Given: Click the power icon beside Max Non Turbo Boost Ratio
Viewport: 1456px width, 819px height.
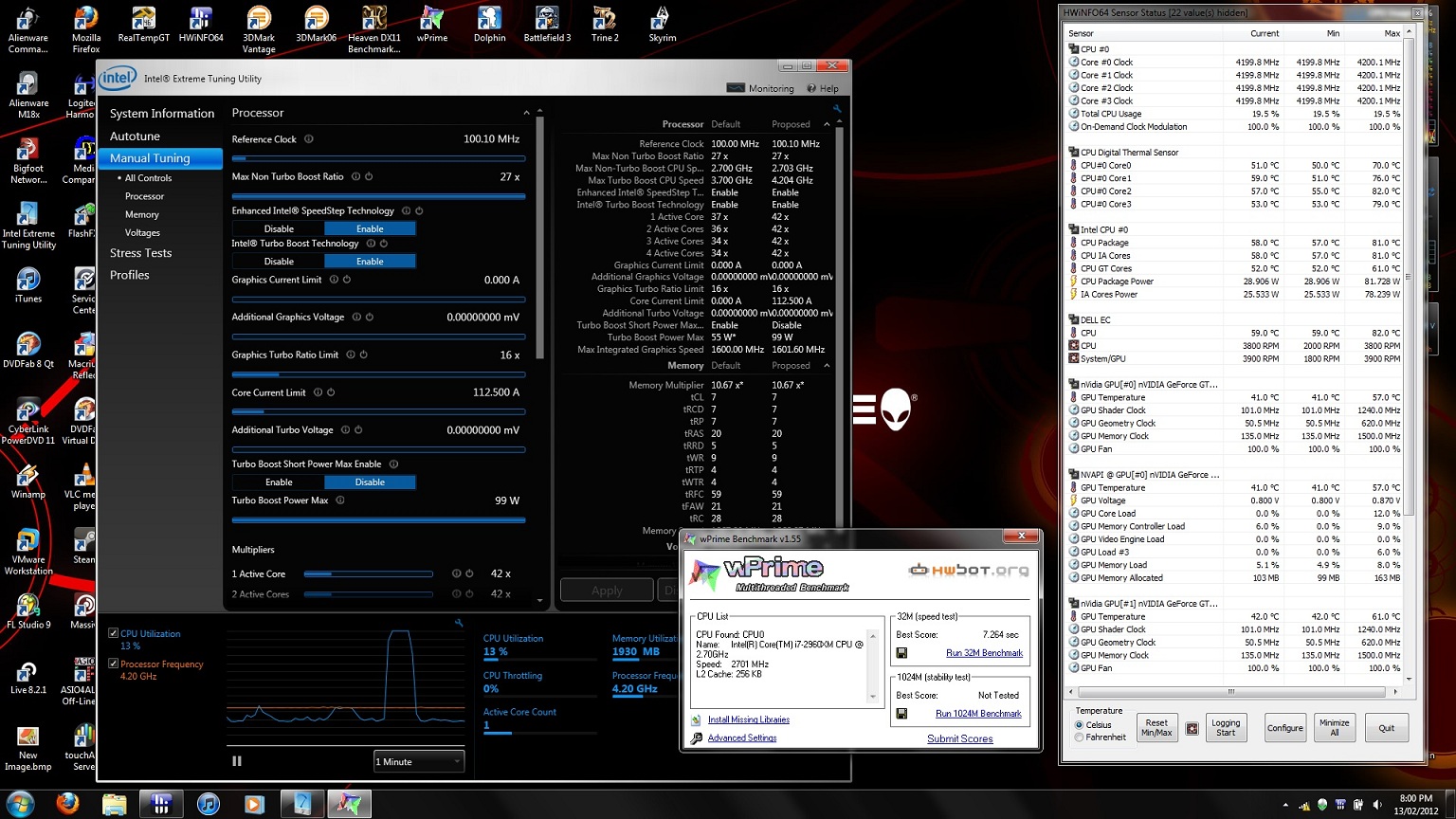Looking at the screenshot, I should click(x=369, y=176).
